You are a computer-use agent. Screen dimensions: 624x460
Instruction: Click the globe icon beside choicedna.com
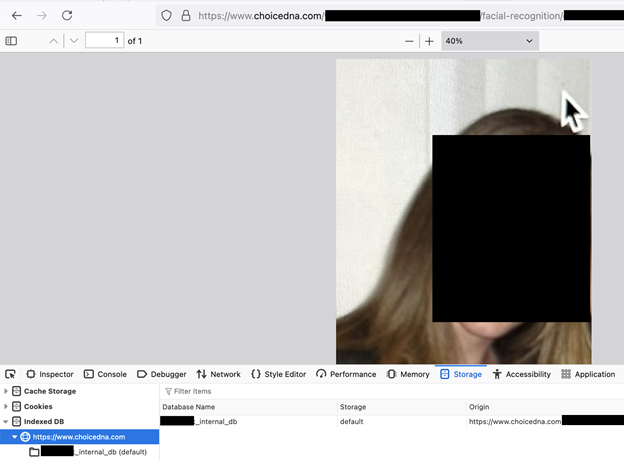click(x=25, y=437)
